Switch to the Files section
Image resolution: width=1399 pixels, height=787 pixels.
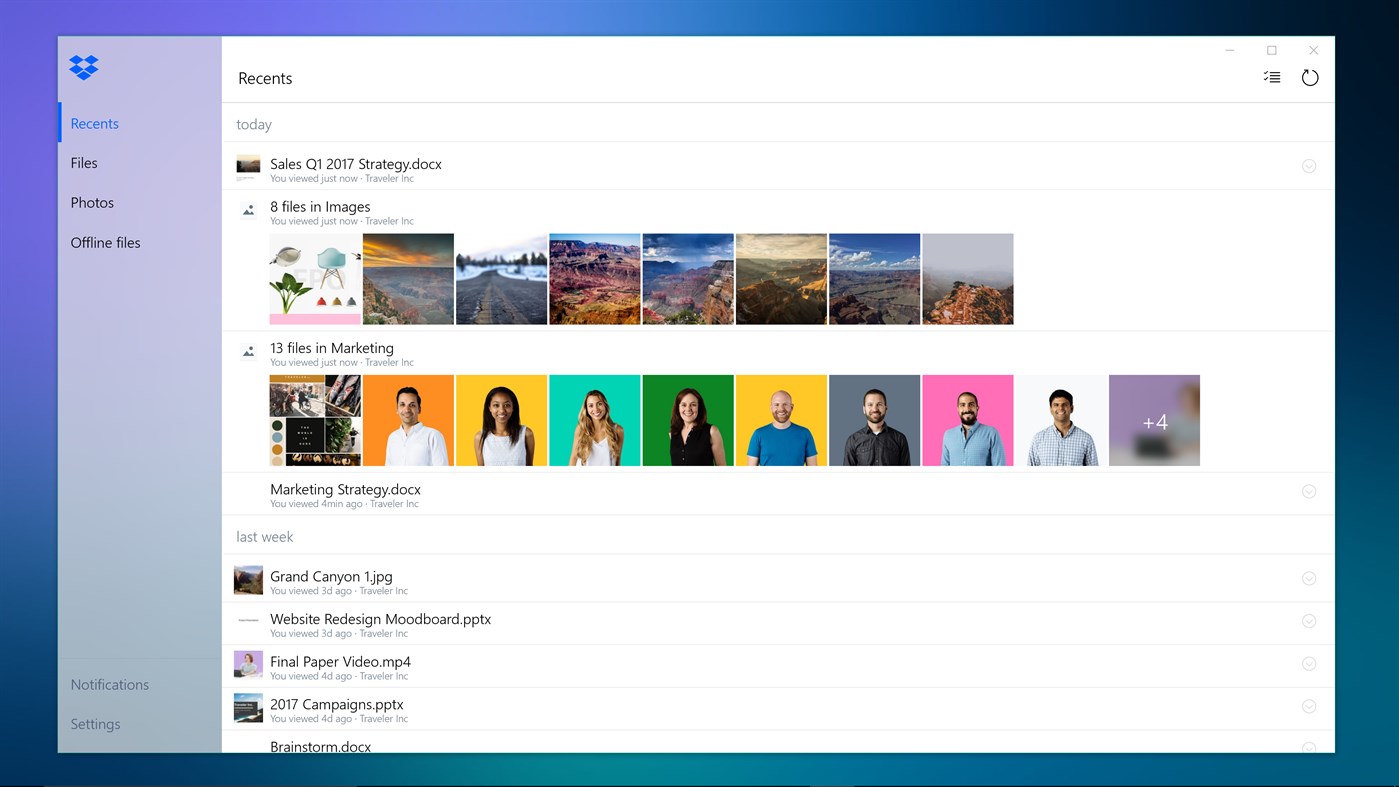(x=84, y=162)
